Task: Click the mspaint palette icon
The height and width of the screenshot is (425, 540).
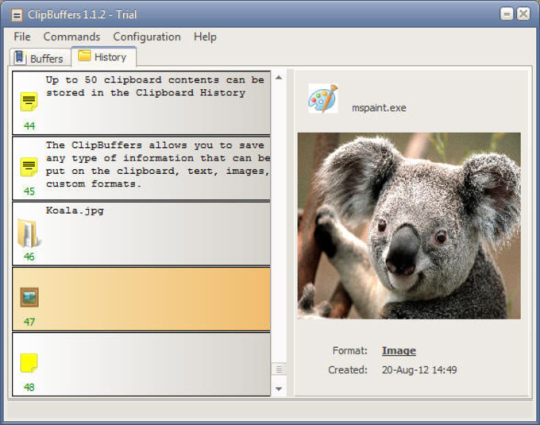Action: (323, 99)
